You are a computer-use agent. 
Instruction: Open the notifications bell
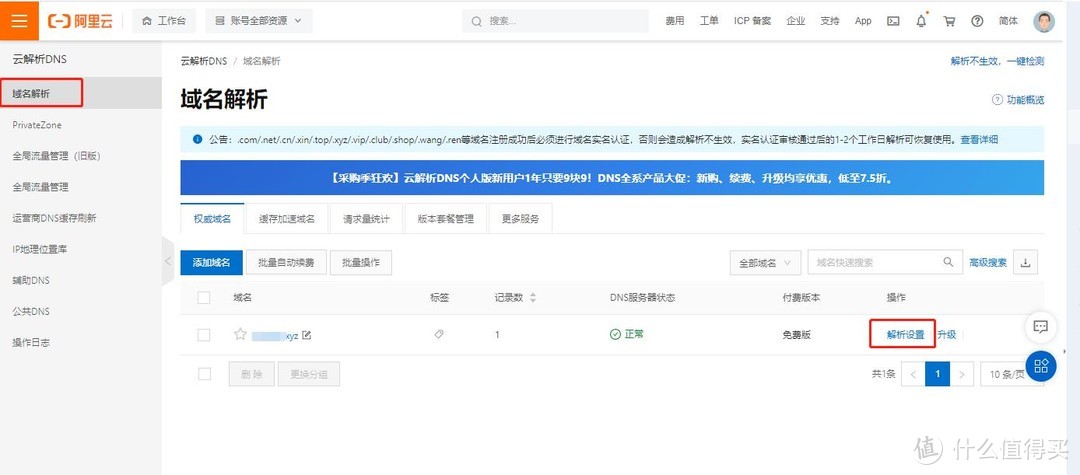coord(922,21)
